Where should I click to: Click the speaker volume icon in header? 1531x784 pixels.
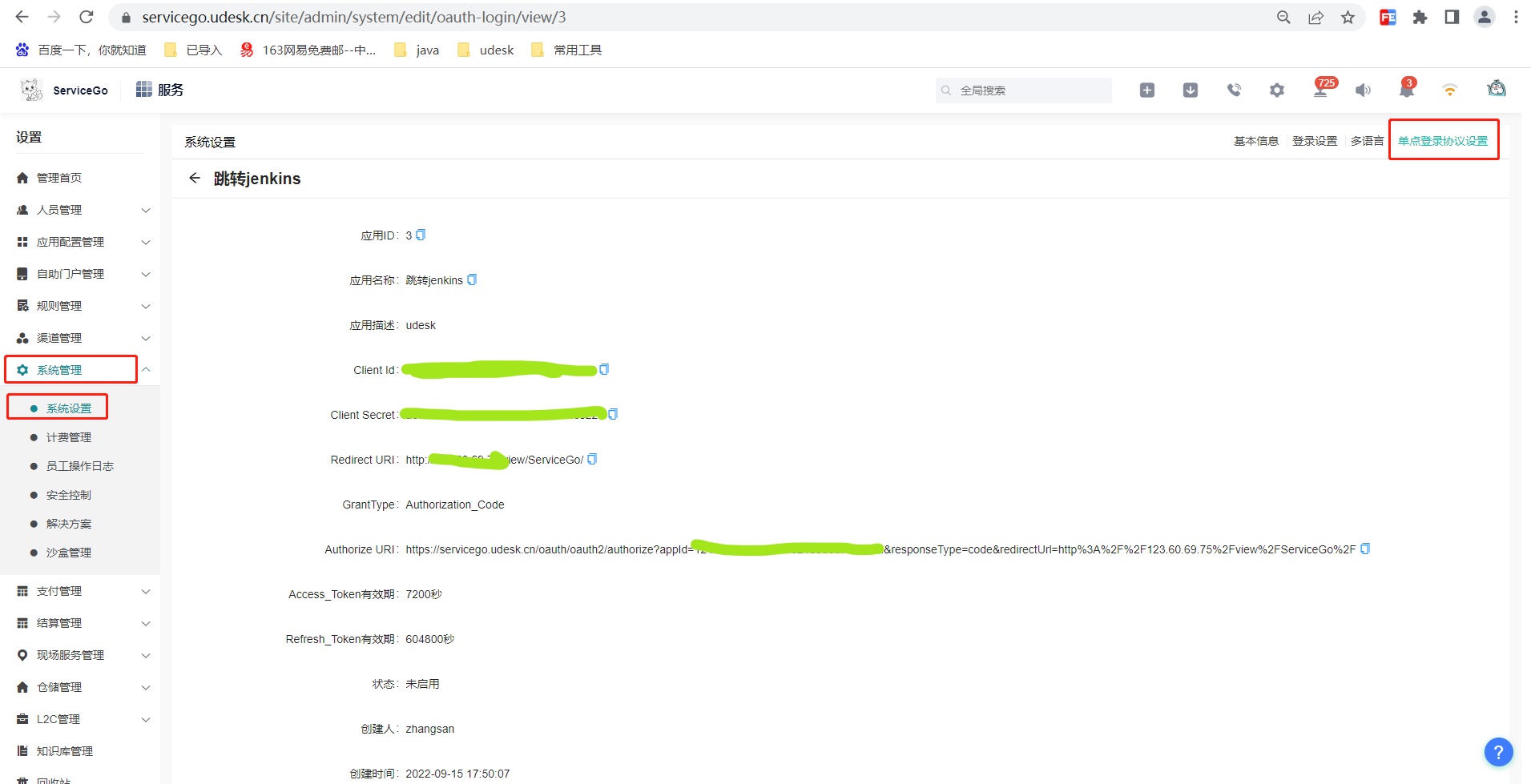click(x=1363, y=90)
